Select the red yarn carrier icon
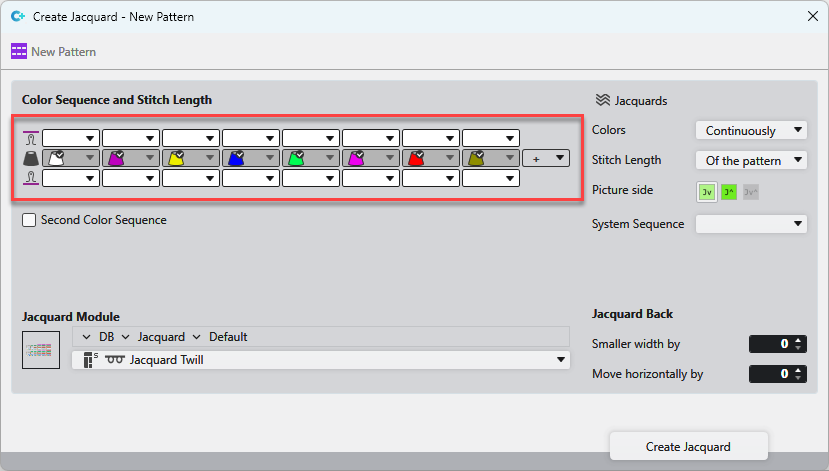Image resolution: width=829 pixels, height=471 pixels. (417, 158)
